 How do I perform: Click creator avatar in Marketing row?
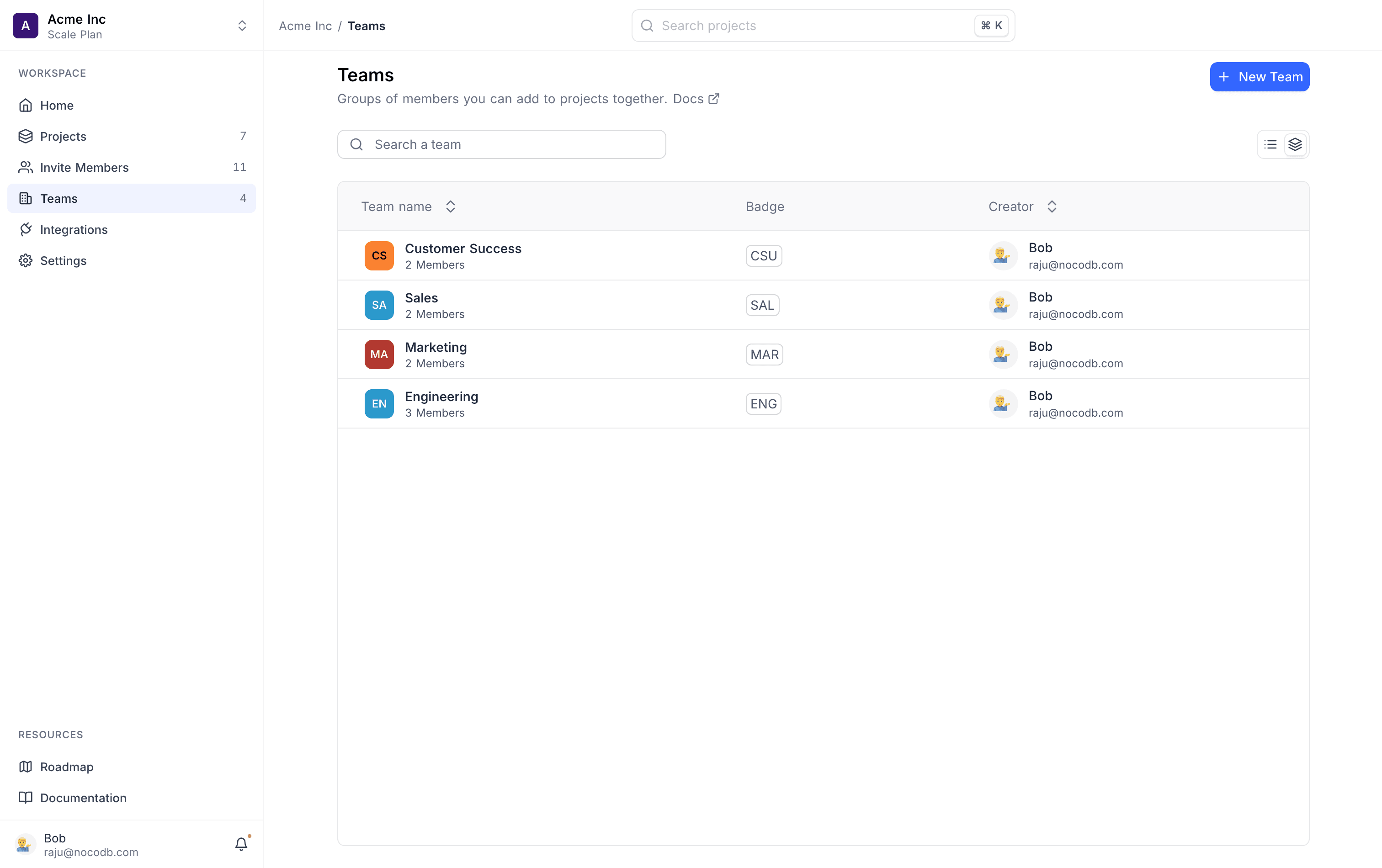1003,355
